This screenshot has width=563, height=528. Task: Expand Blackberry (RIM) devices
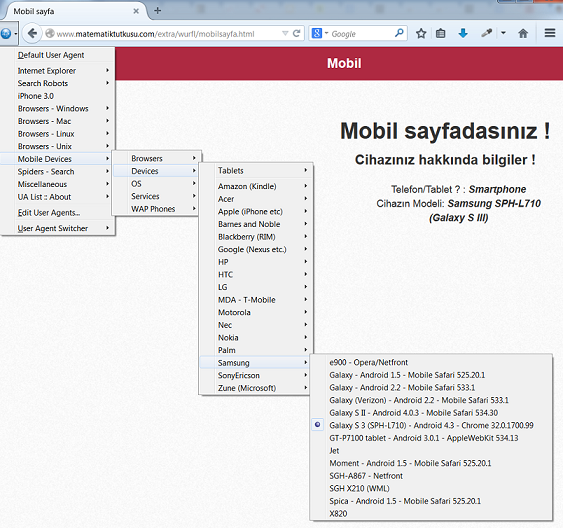(x=256, y=237)
